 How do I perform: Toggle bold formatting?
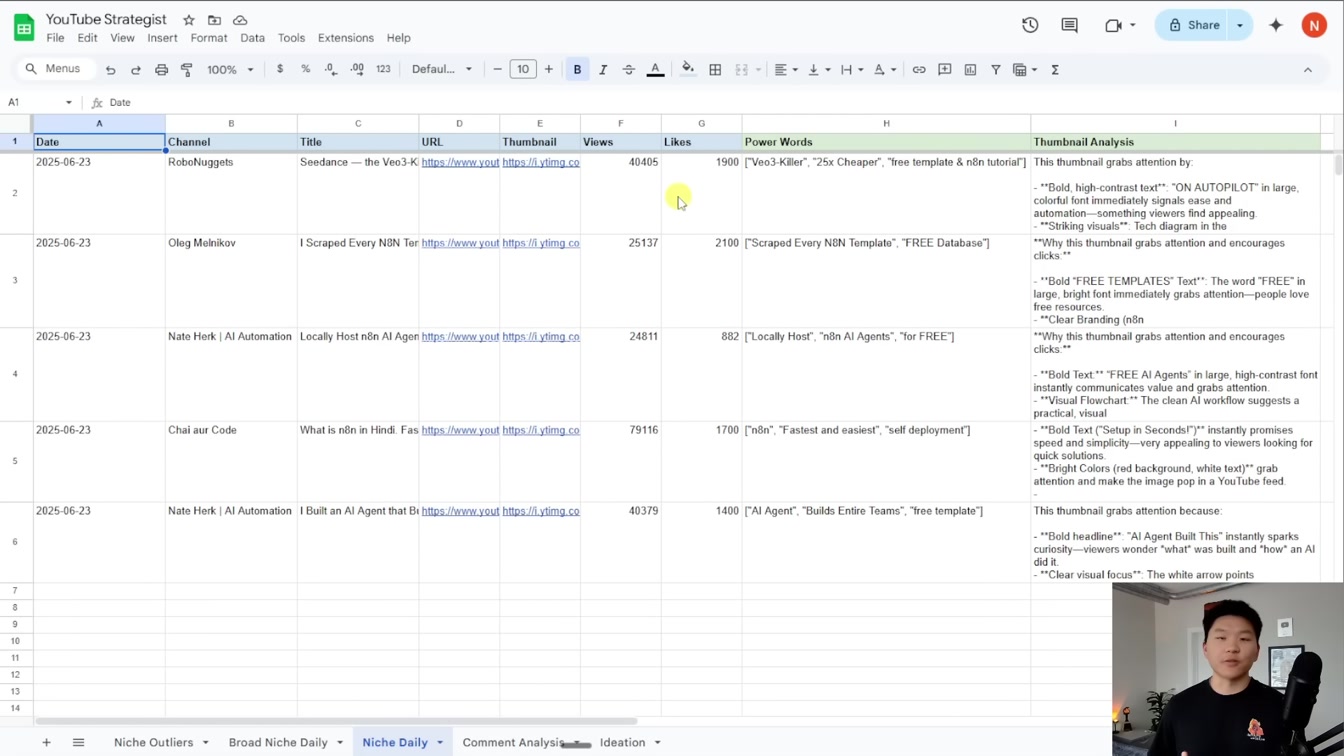[x=577, y=70]
